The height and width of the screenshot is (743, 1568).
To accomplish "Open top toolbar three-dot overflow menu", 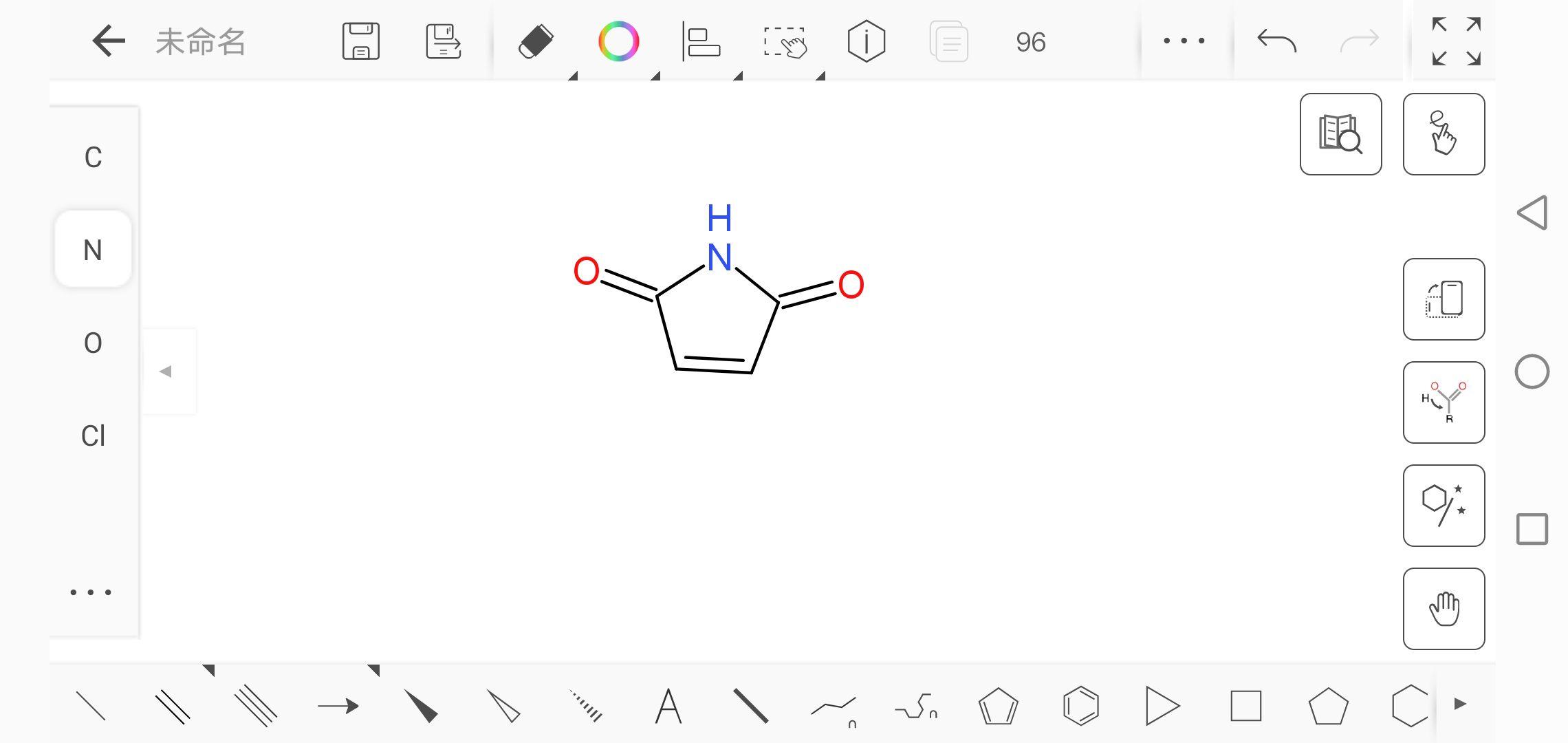I will click(x=1184, y=41).
